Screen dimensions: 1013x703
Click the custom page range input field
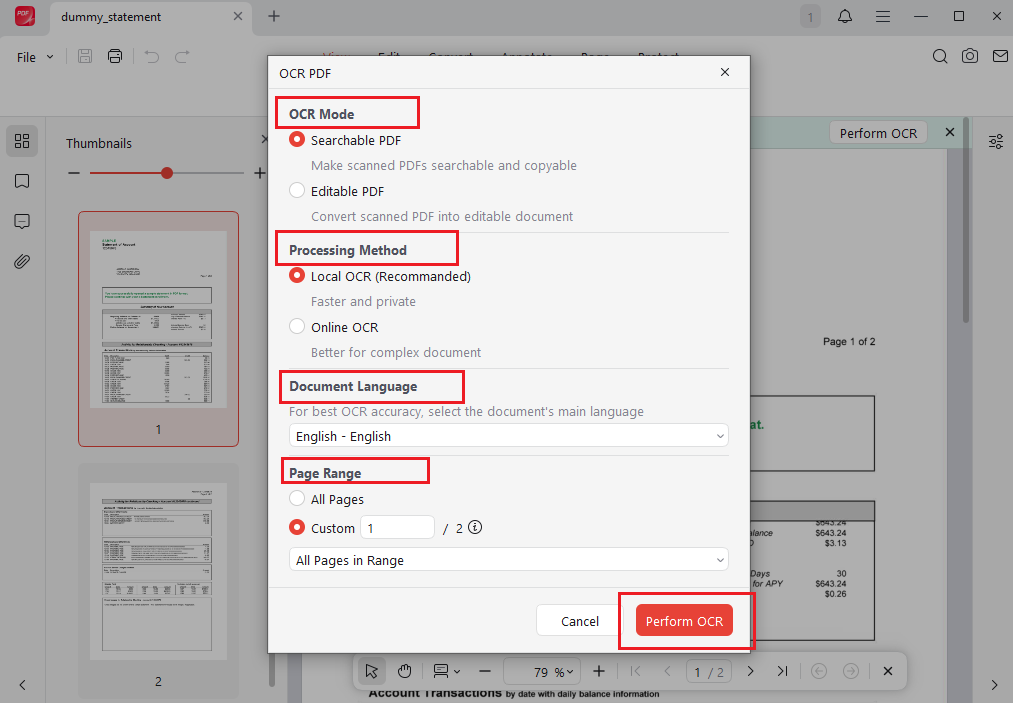coord(397,528)
